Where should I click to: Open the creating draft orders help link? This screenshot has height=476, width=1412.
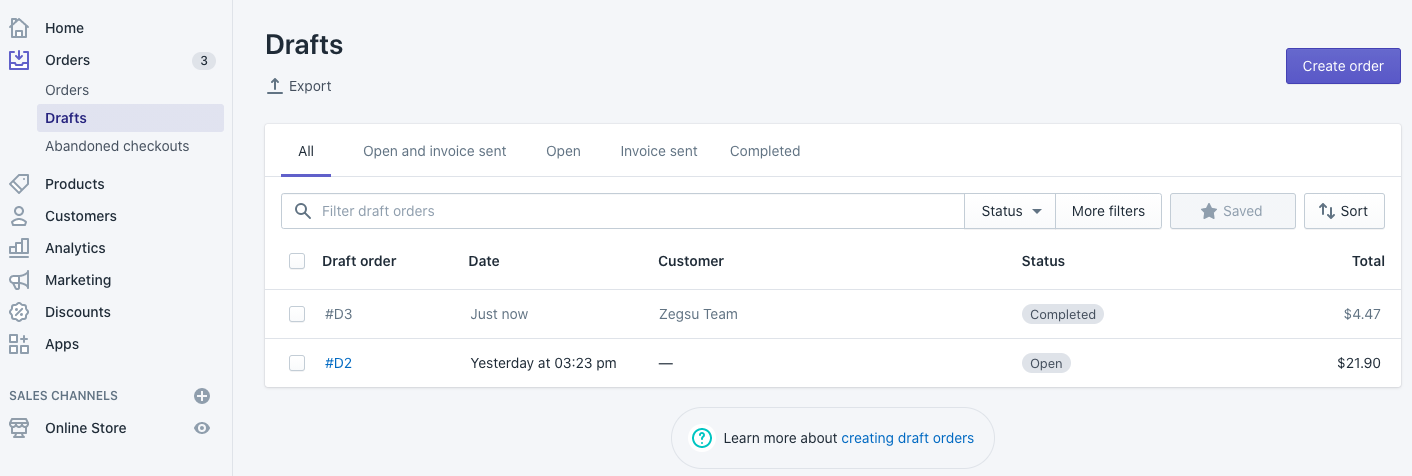[x=907, y=438]
